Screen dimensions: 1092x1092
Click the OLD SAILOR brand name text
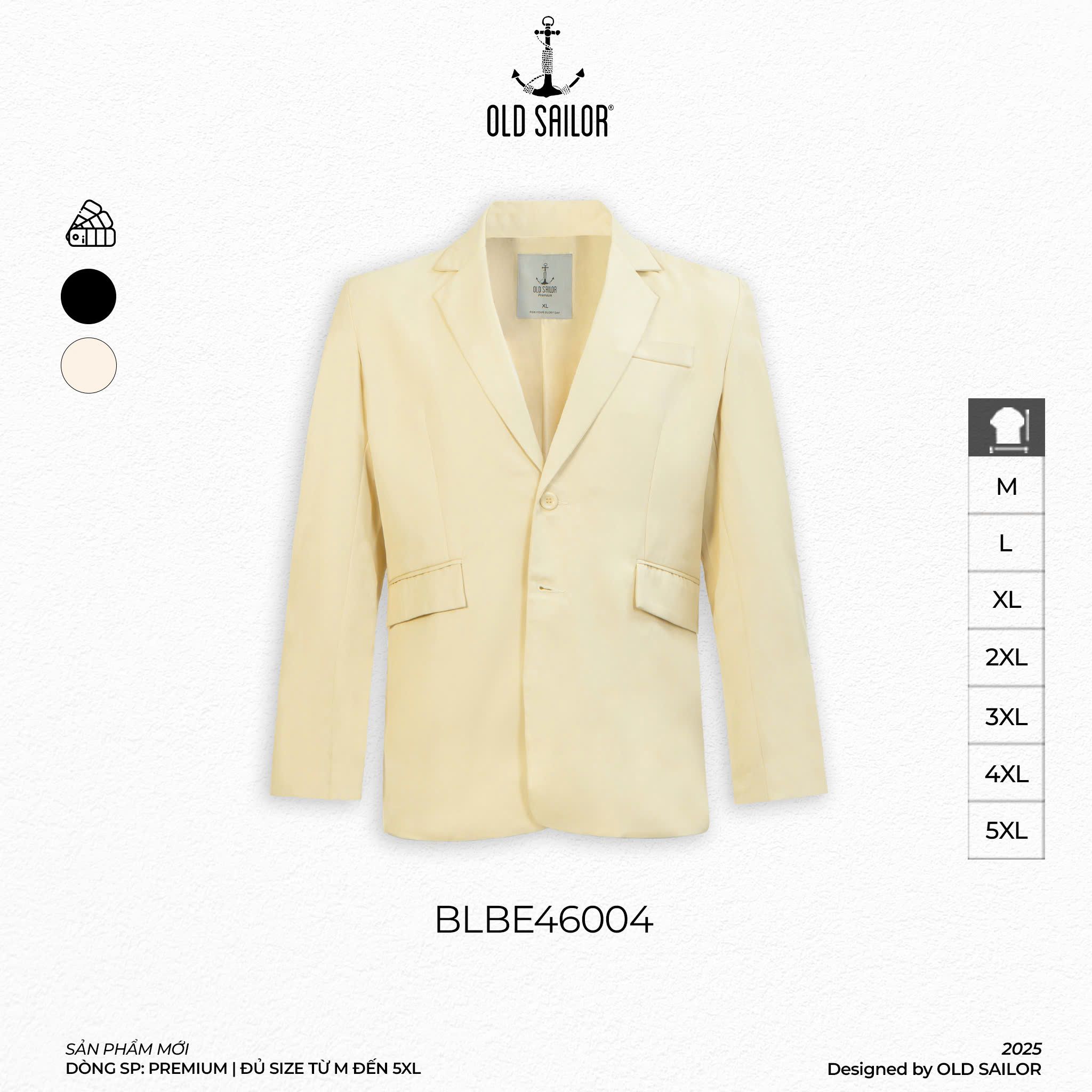click(549, 121)
